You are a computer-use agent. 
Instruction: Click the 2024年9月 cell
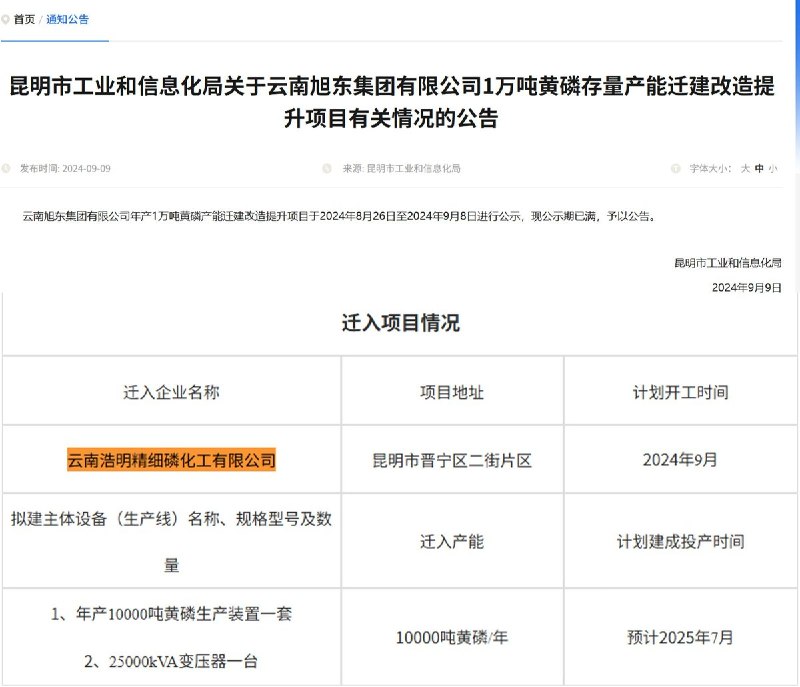coord(681,460)
